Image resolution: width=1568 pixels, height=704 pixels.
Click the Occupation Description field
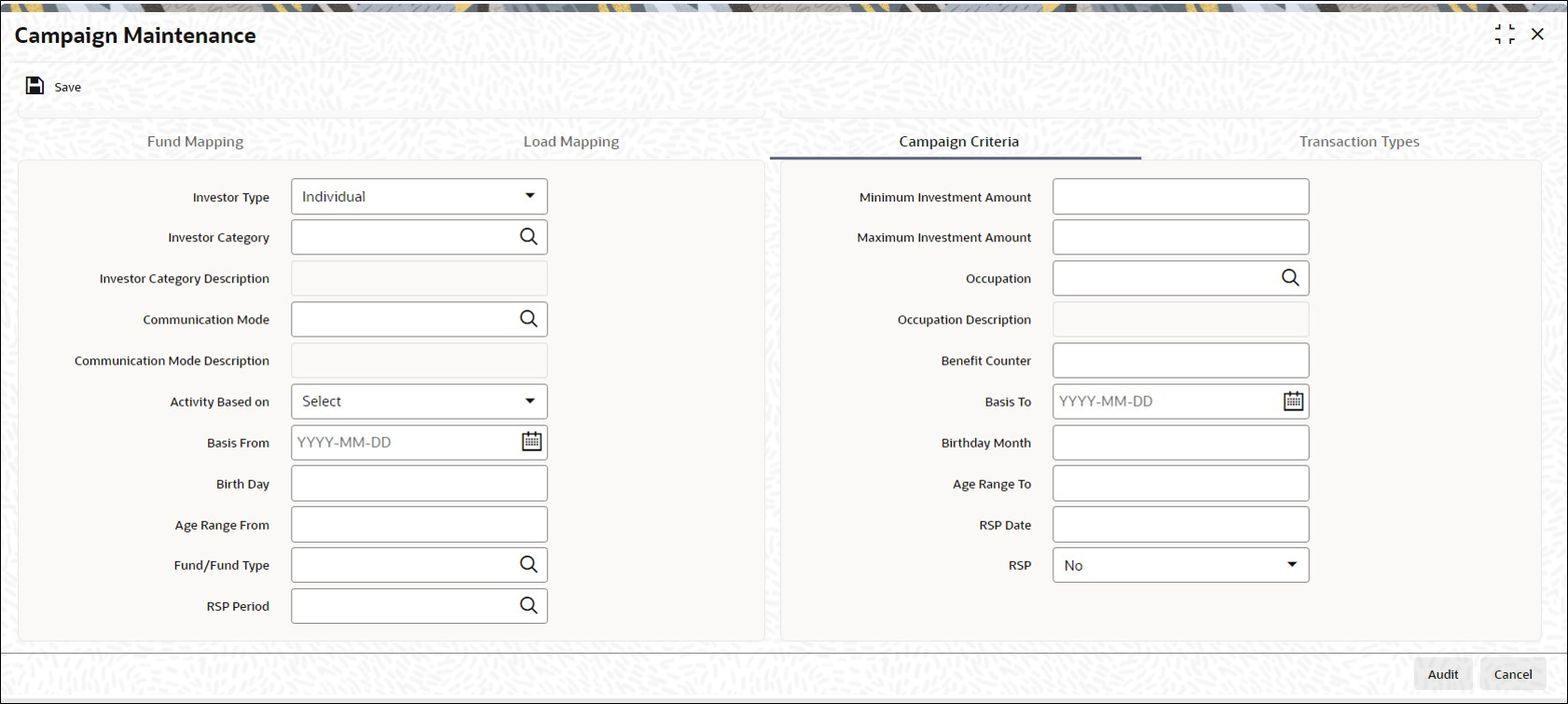click(1181, 319)
